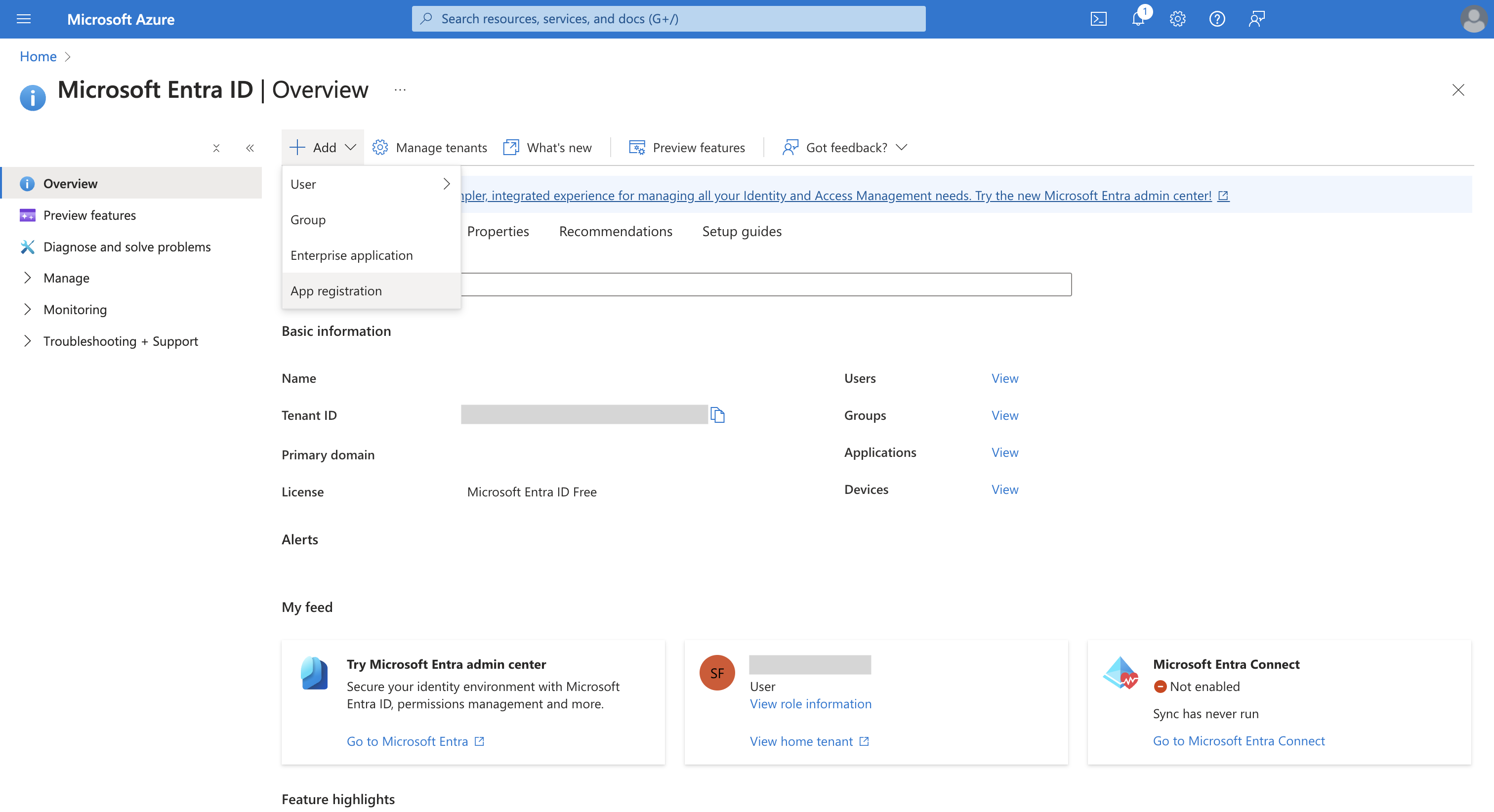Viewport: 1494px width, 812px height.
Task: Open the notifications bell
Action: point(1137,19)
